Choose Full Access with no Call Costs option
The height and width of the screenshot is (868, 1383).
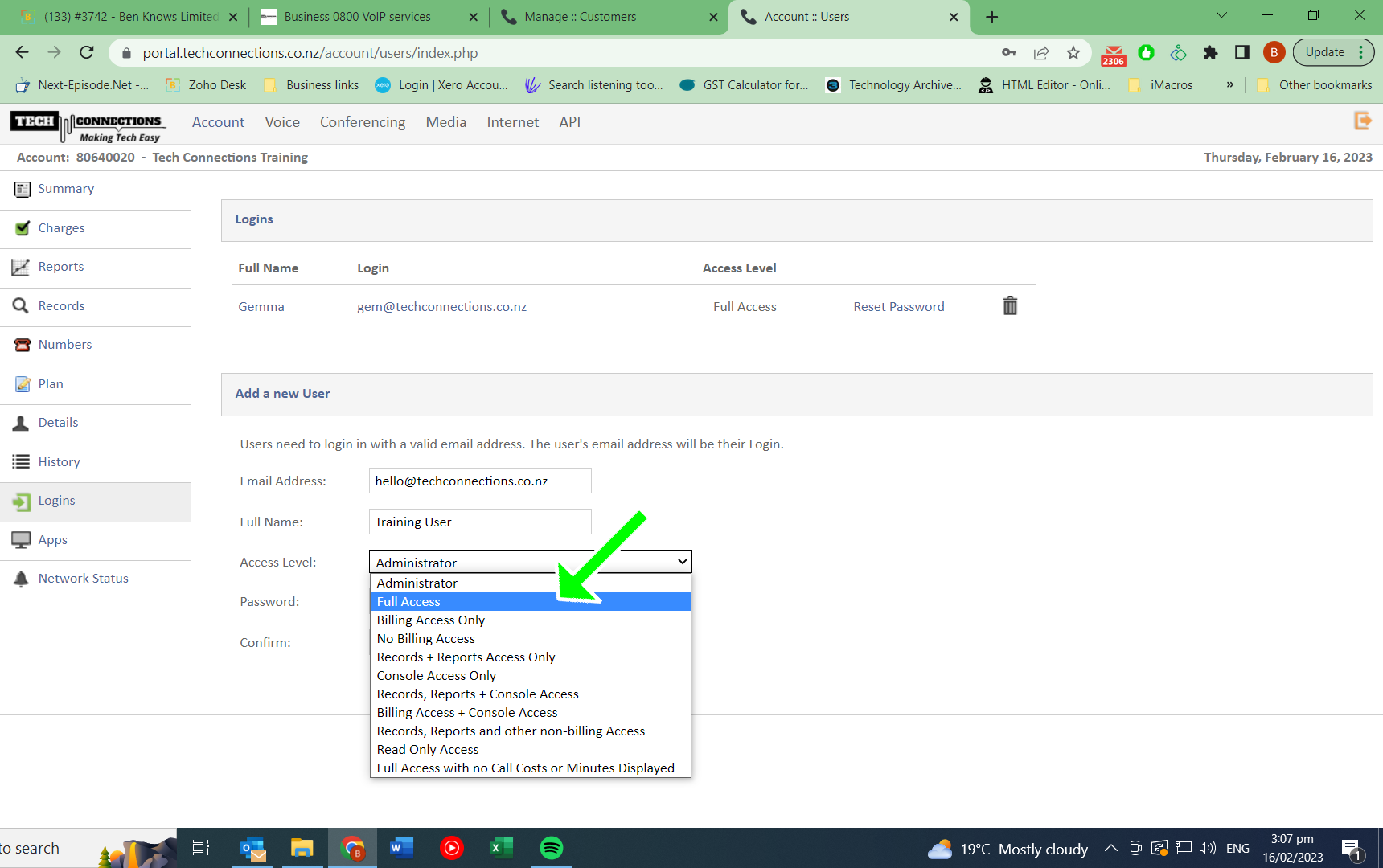pos(531,768)
